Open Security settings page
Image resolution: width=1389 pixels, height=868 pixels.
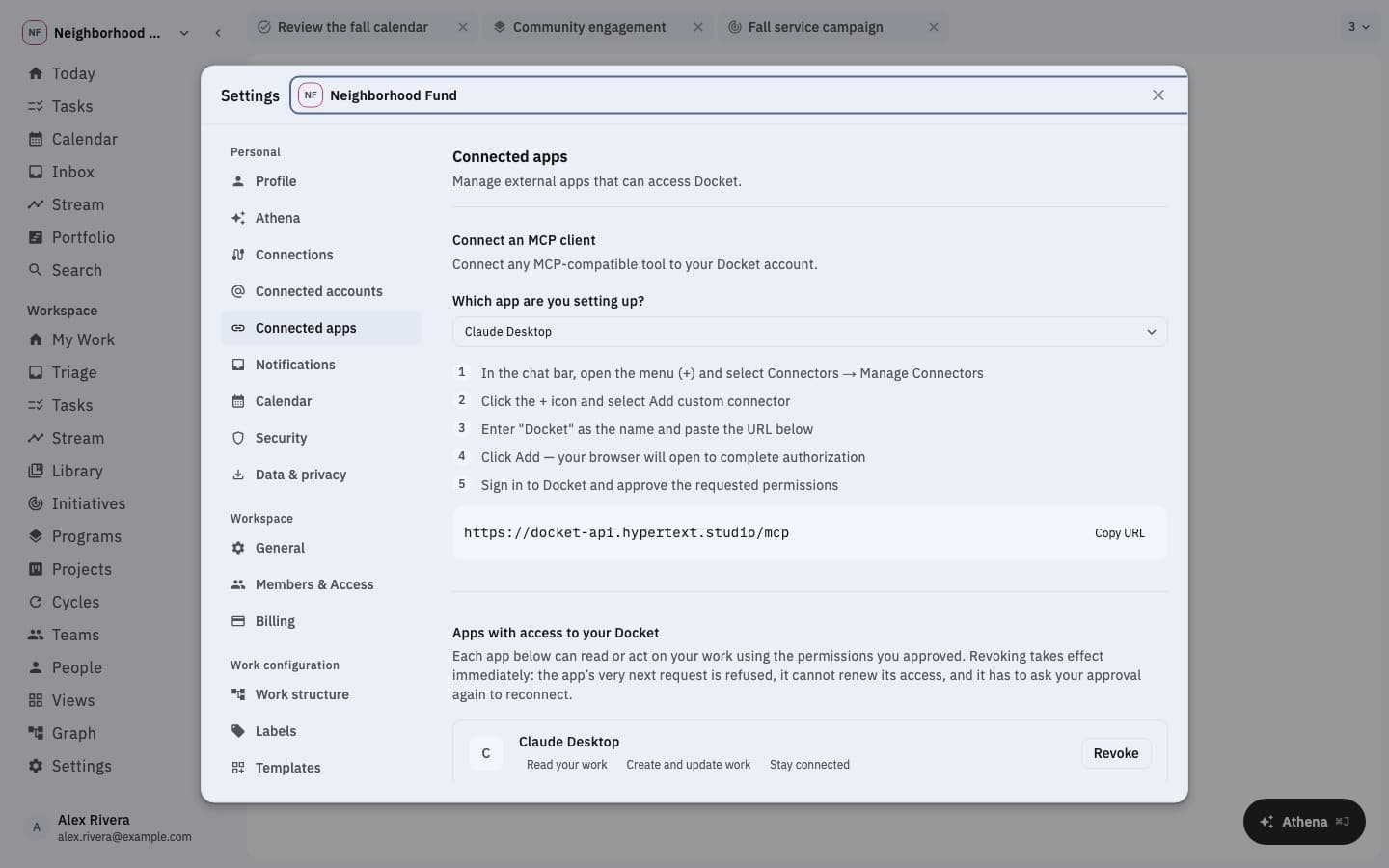click(320, 438)
